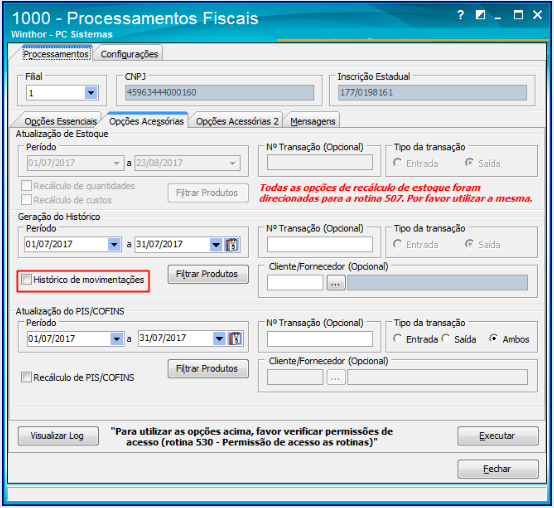Viewport: 554px width, 508px height.
Task: Select Saída in Atualização de Estoque
Action: click(469, 163)
